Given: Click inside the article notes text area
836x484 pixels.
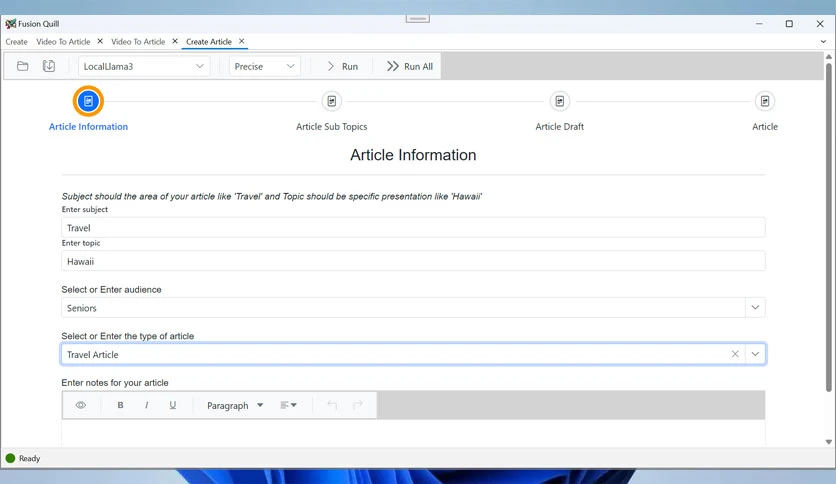Looking at the screenshot, I should [x=413, y=433].
